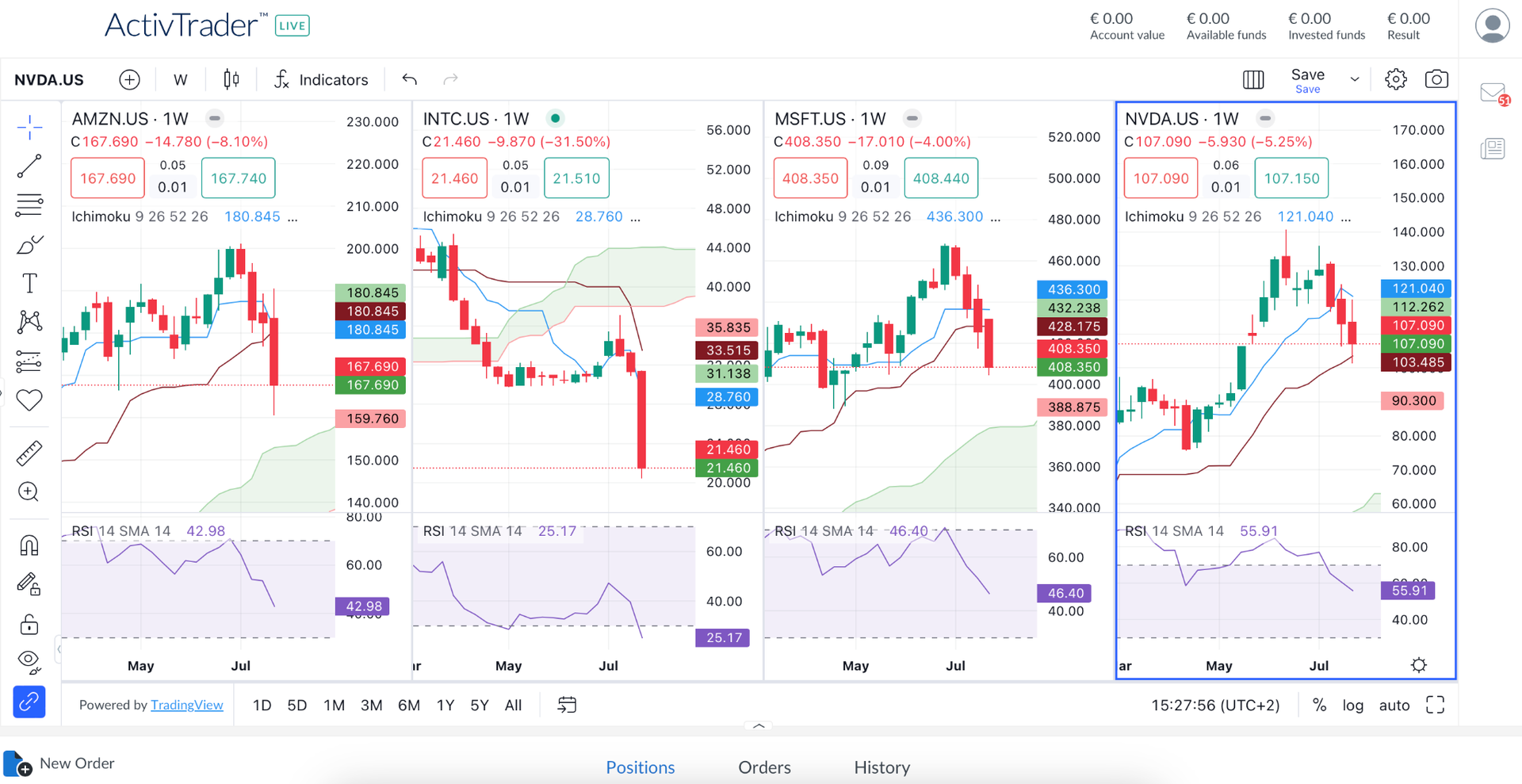
Task: Expand AMZN Ichimoku legend more values
Action: [x=293, y=217]
